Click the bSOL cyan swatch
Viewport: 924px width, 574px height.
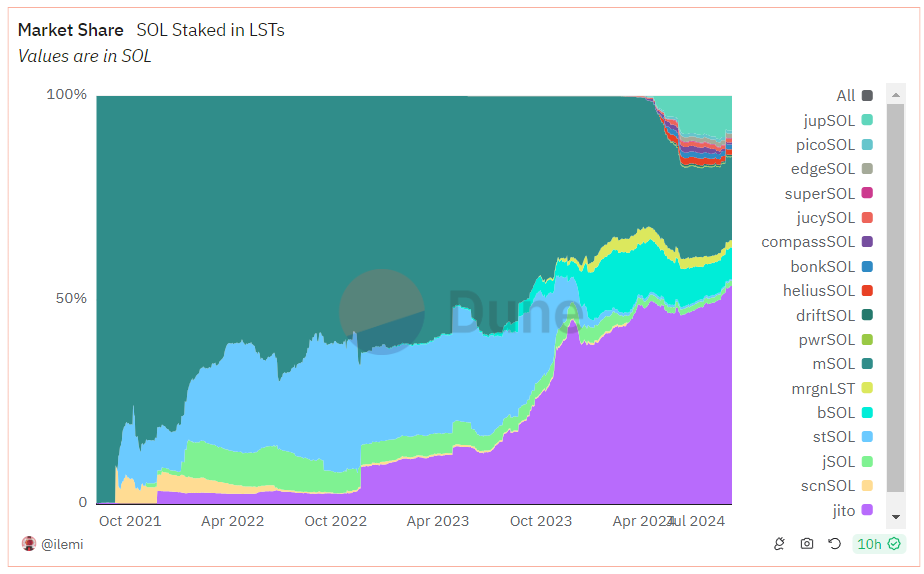coord(867,413)
